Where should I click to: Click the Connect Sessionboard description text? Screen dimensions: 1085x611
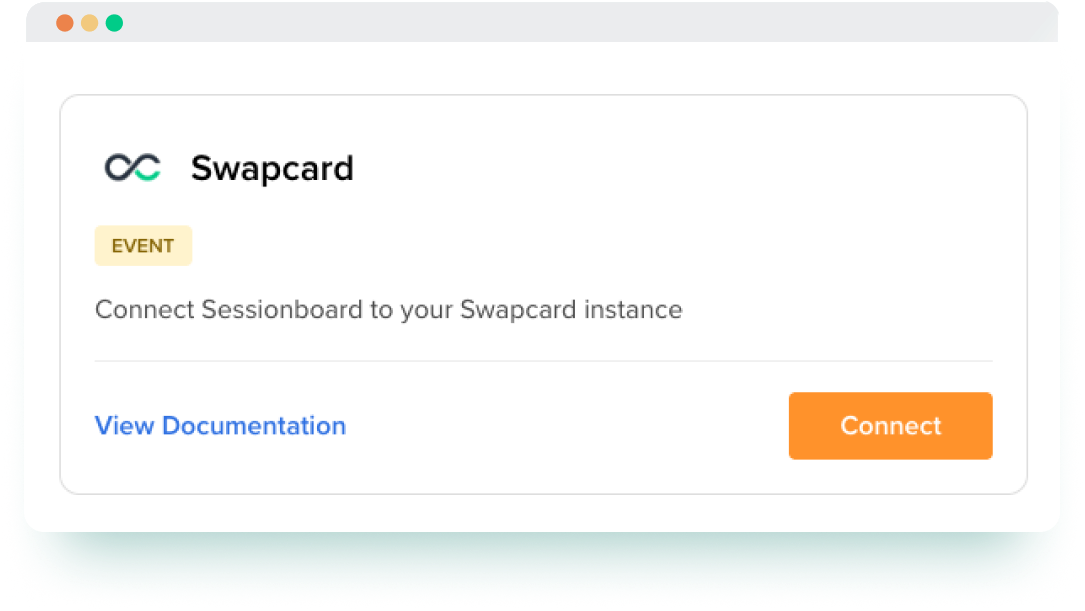(388, 309)
